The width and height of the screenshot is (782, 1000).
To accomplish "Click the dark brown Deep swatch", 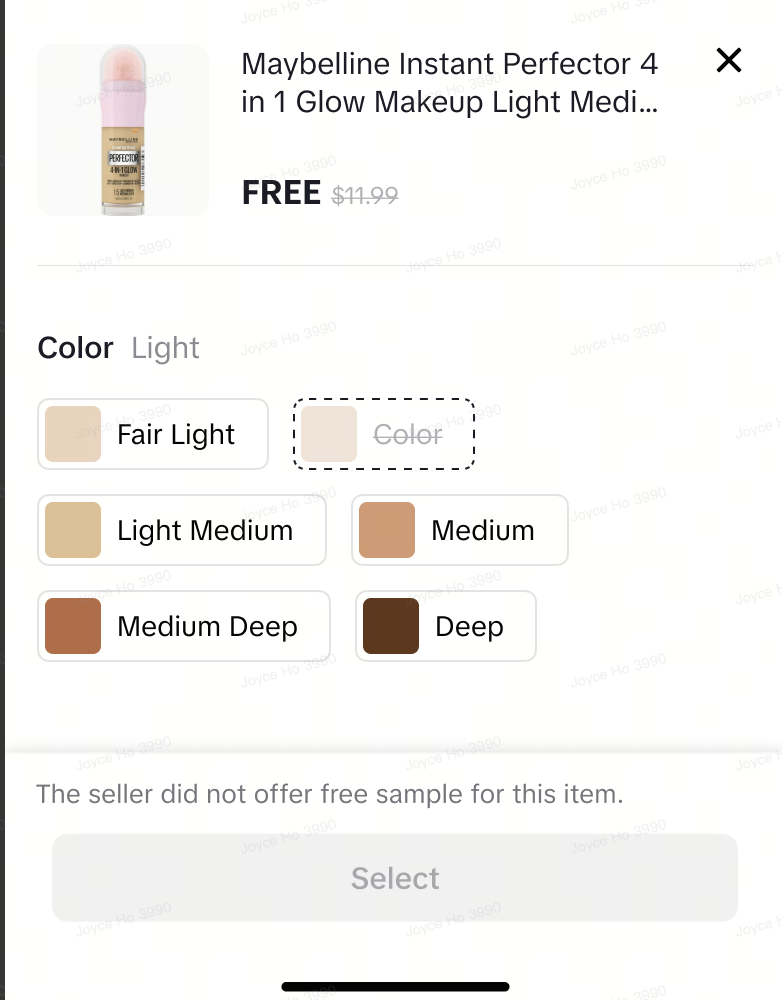I will (x=391, y=626).
